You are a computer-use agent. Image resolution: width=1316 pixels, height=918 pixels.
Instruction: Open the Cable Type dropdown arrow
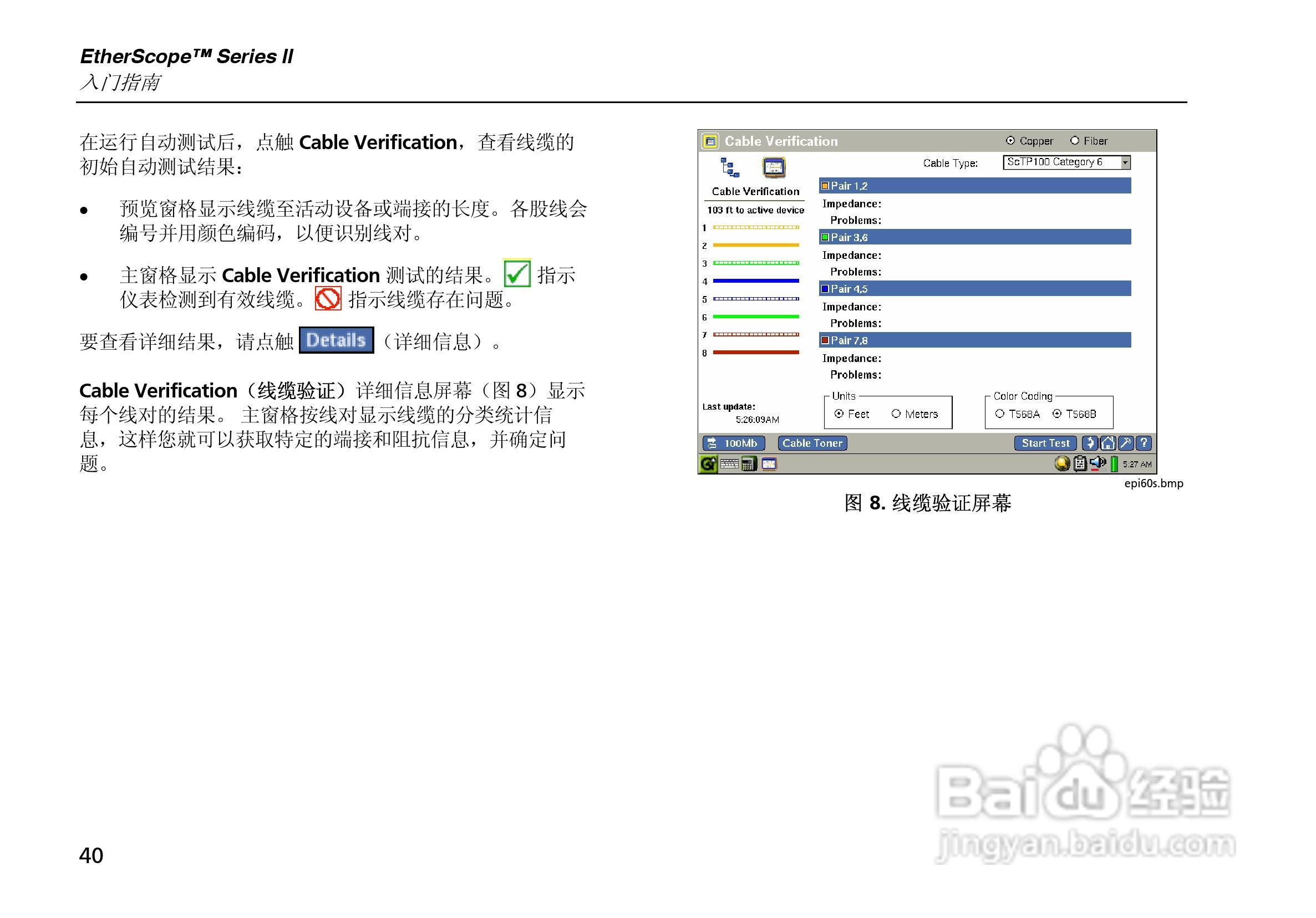tap(1125, 163)
